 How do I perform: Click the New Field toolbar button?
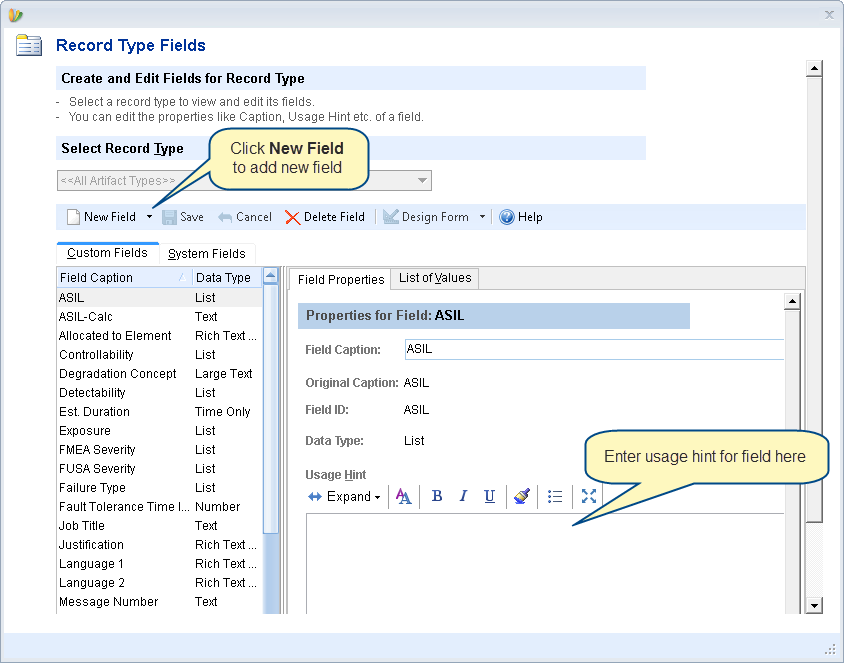pyautogui.click(x=101, y=217)
